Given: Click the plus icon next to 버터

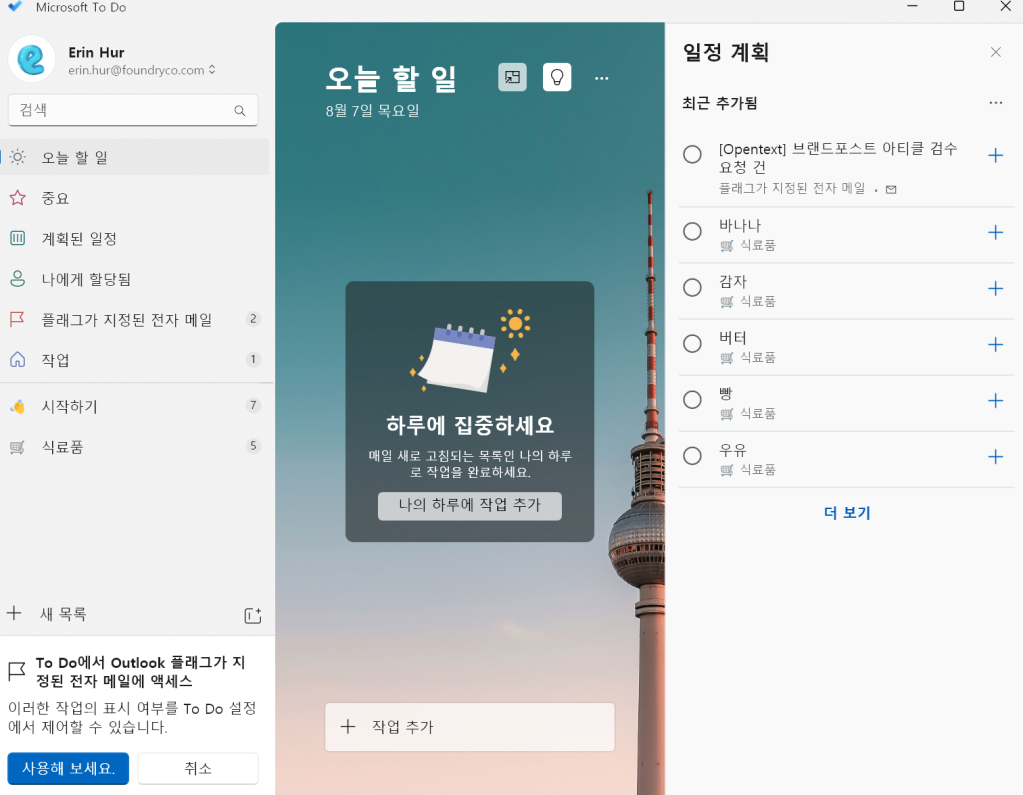Looking at the screenshot, I should pyautogui.click(x=995, y=344).
